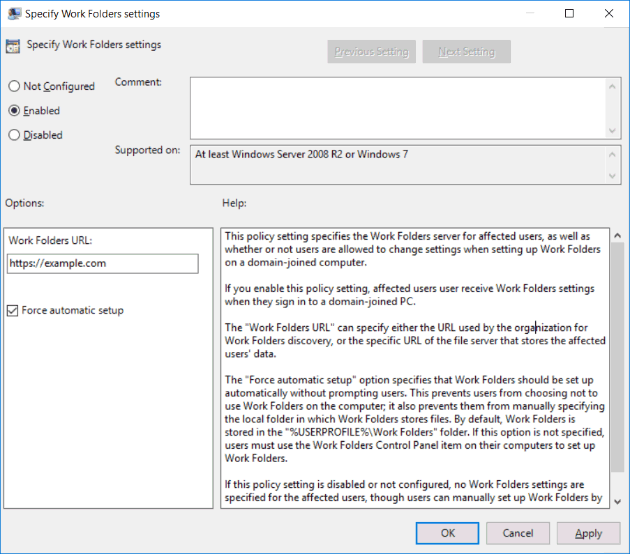
Task: Click the OK button
Action: [x=447, y=533]
